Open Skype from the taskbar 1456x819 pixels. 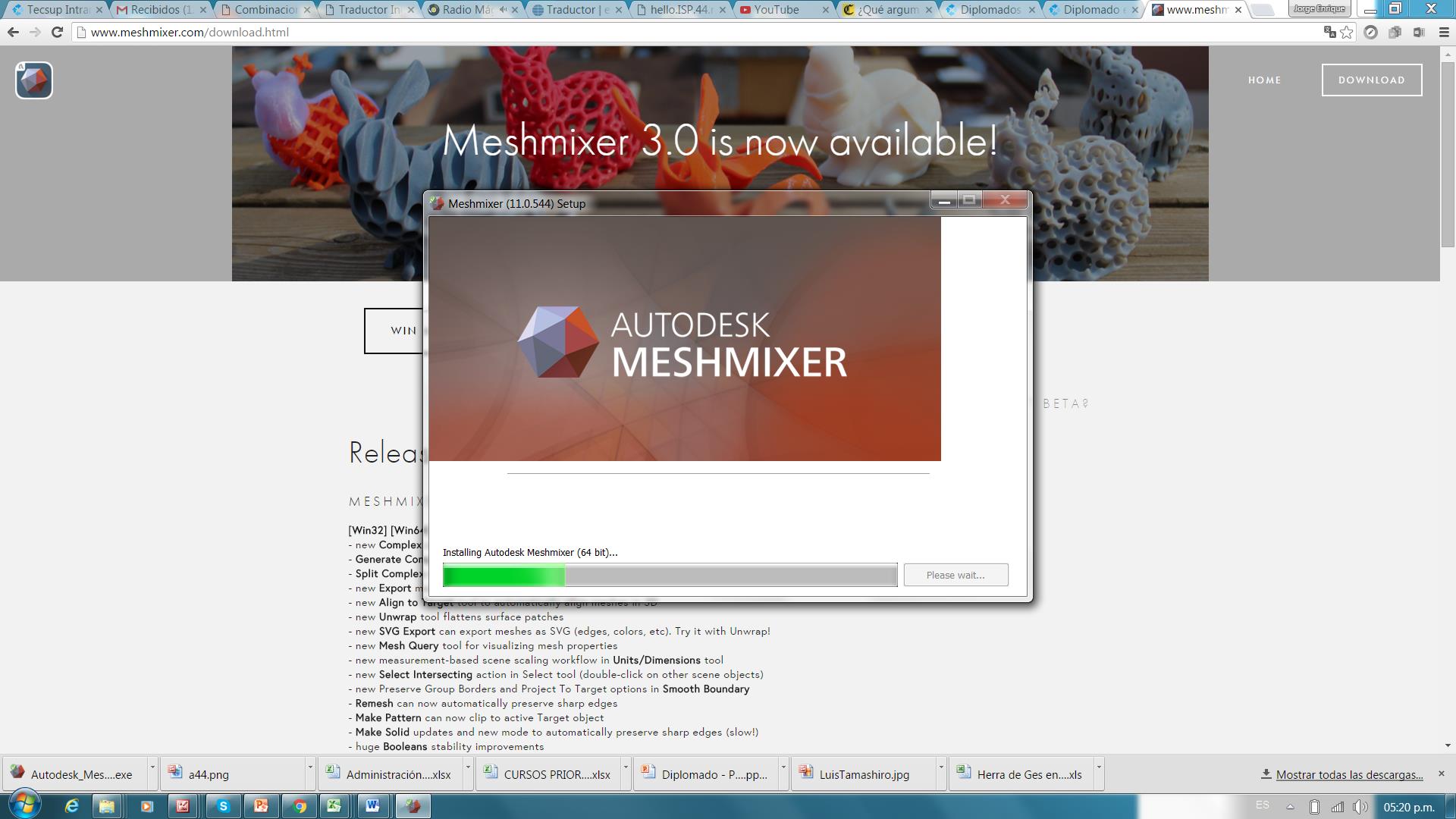coord(223,806)
